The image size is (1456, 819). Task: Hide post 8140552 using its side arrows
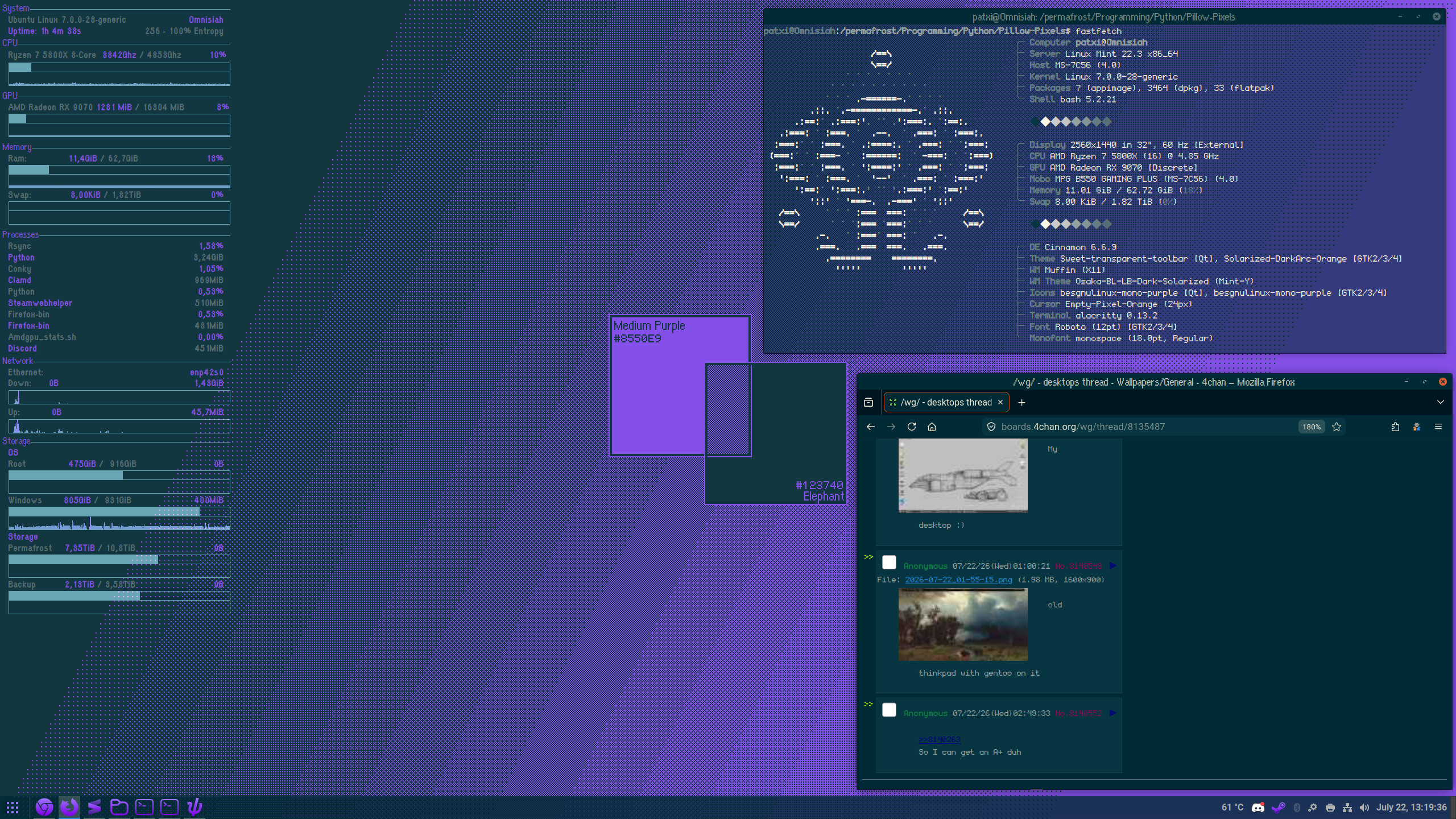868,704
